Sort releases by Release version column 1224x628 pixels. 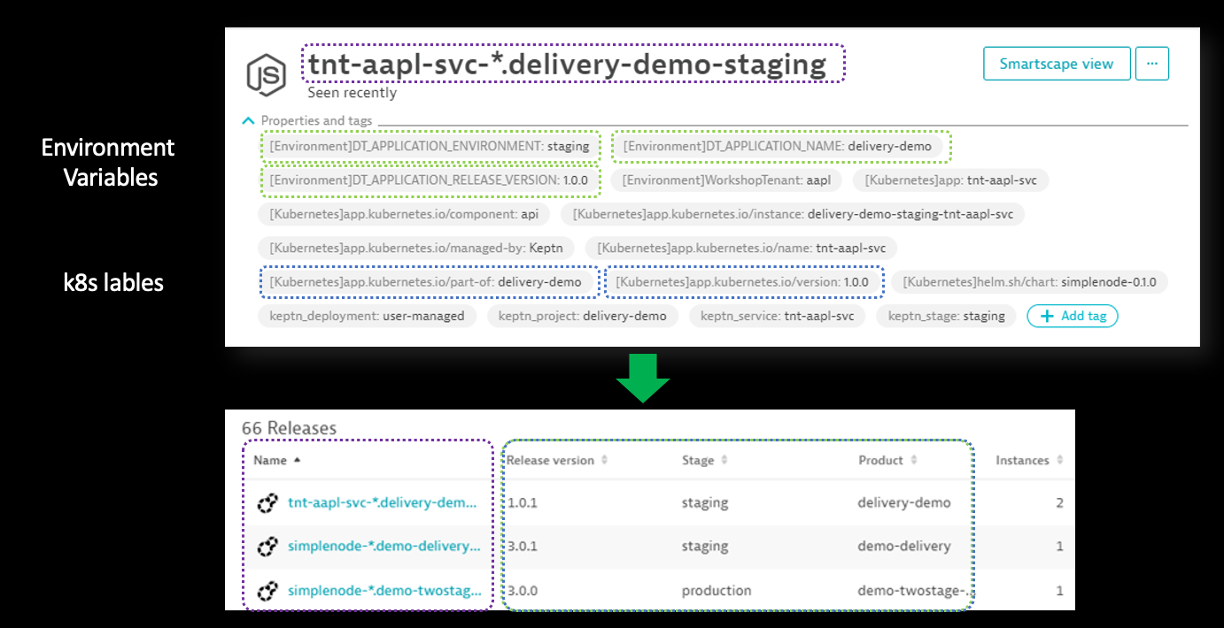coord(557,461)
